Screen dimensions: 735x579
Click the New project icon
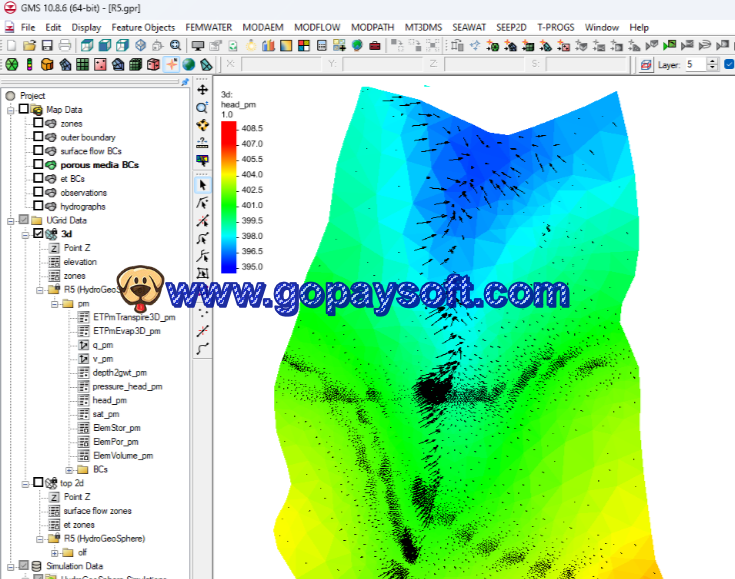(11, 45)
